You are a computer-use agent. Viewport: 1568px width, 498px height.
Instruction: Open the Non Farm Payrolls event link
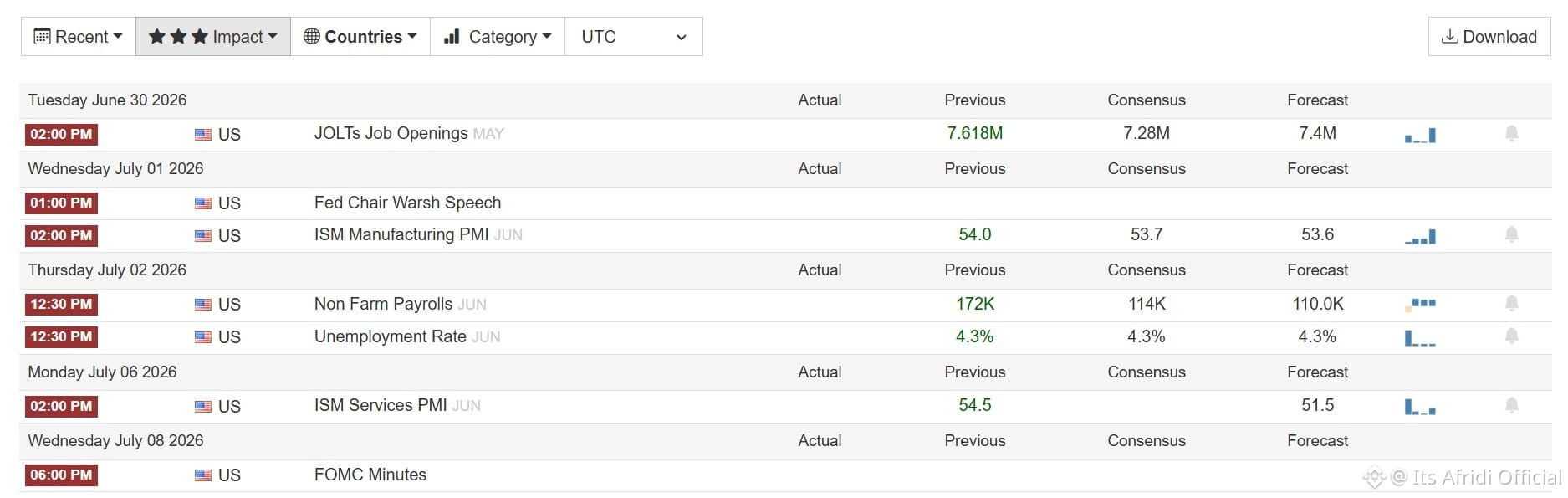383,304
